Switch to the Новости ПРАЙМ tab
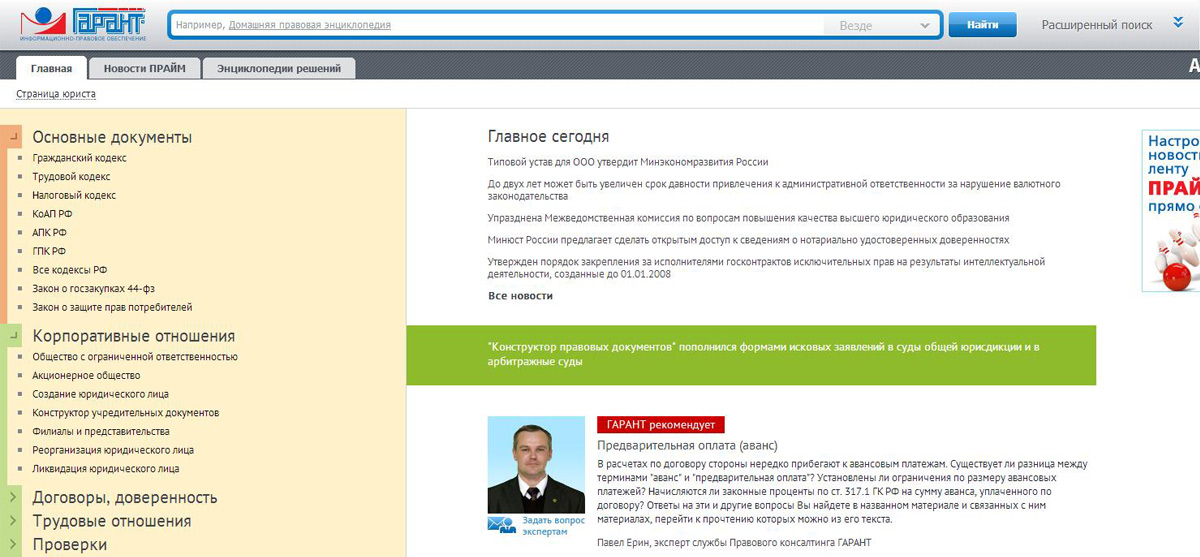The image size is (1200, 557). click(x=145, y=69)
